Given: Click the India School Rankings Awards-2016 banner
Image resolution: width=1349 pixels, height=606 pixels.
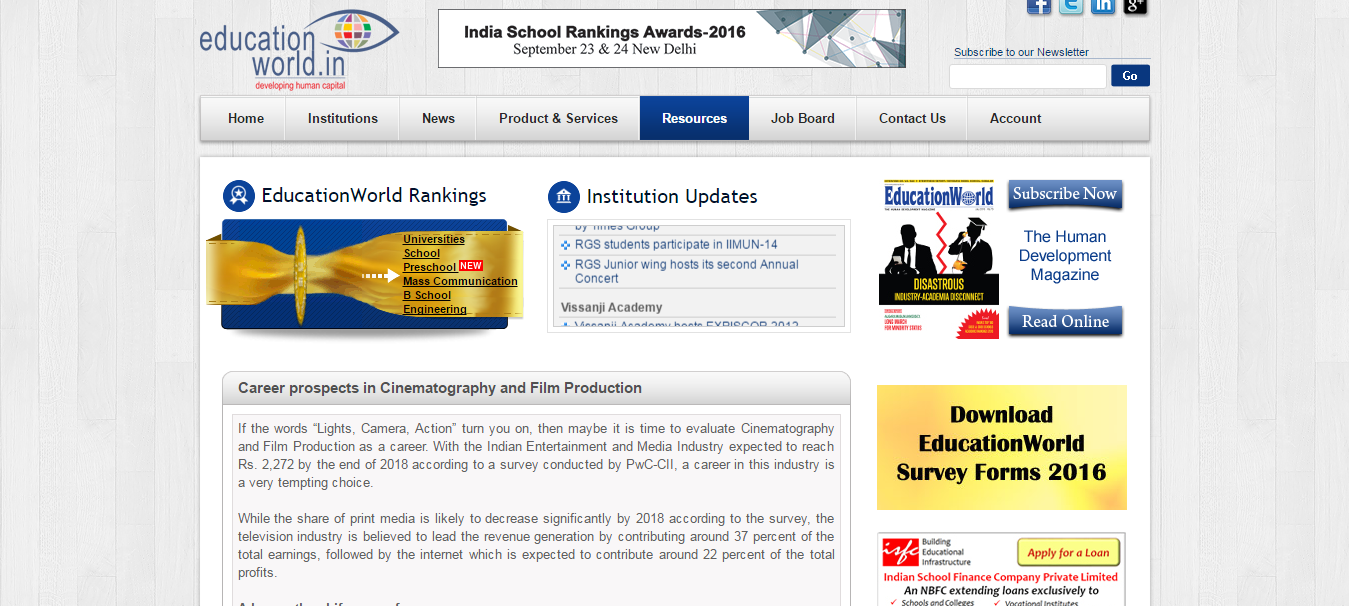Looking at the screenshot, I should 672,39.
